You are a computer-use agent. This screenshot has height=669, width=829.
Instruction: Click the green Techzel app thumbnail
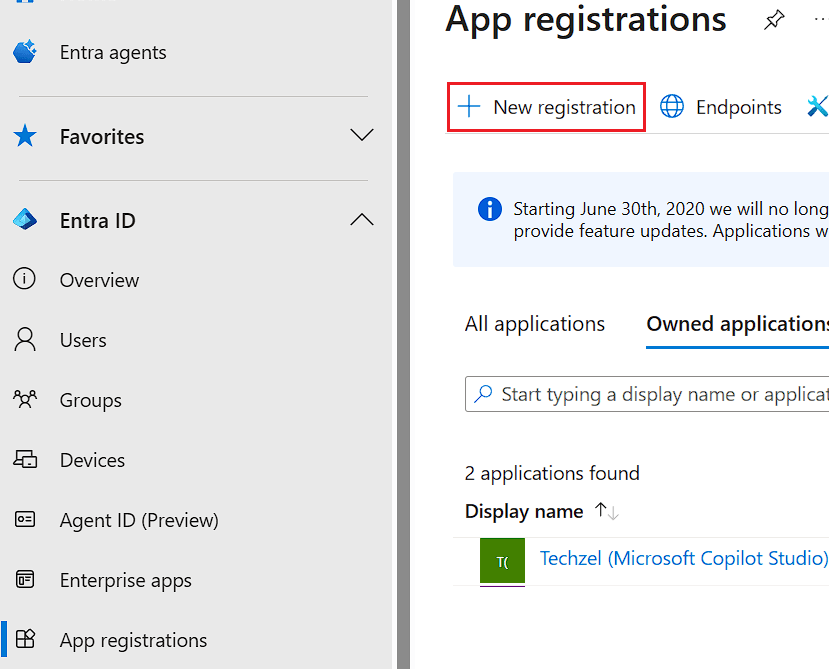coord(502,562)
